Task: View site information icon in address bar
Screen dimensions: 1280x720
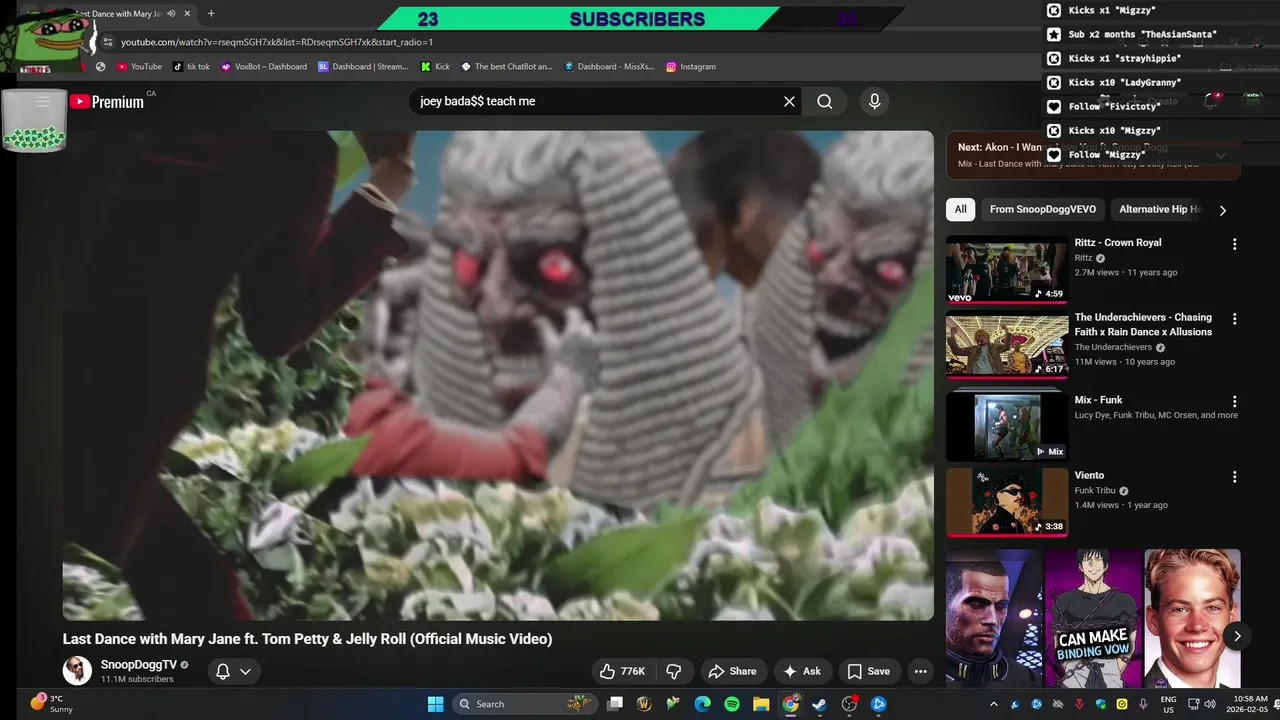Action: tap(107, 42)
